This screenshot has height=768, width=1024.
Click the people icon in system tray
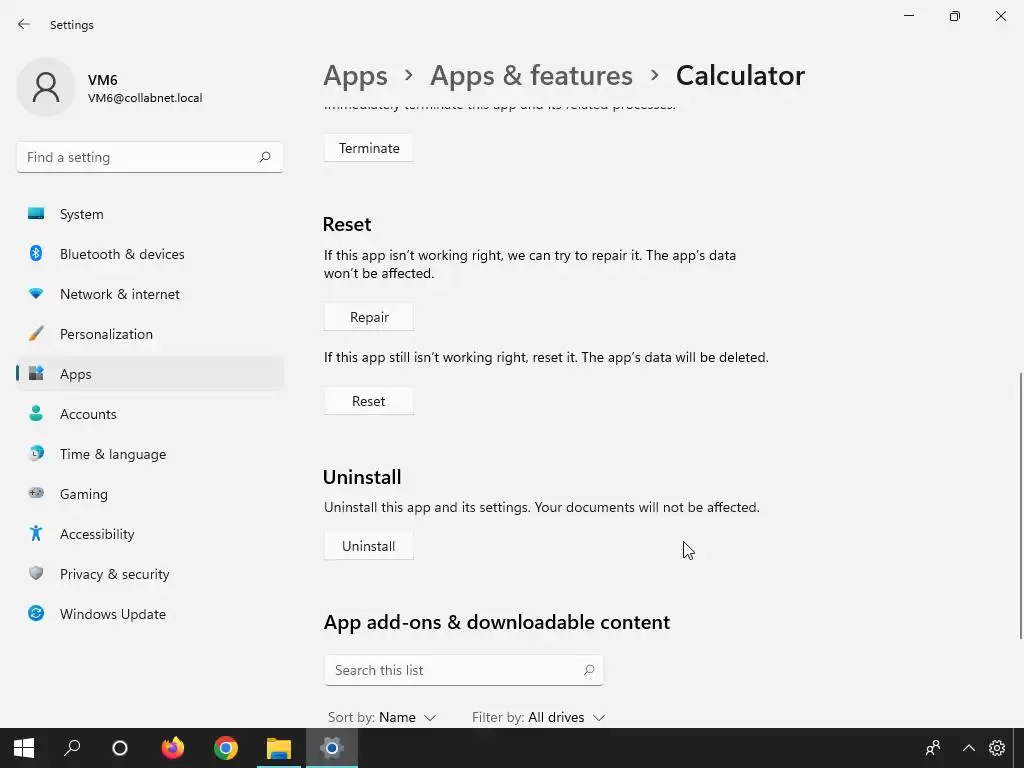coord(933,748)
